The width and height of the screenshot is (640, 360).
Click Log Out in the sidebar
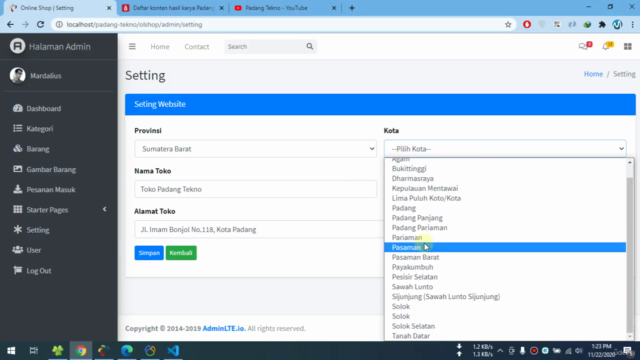39,271
